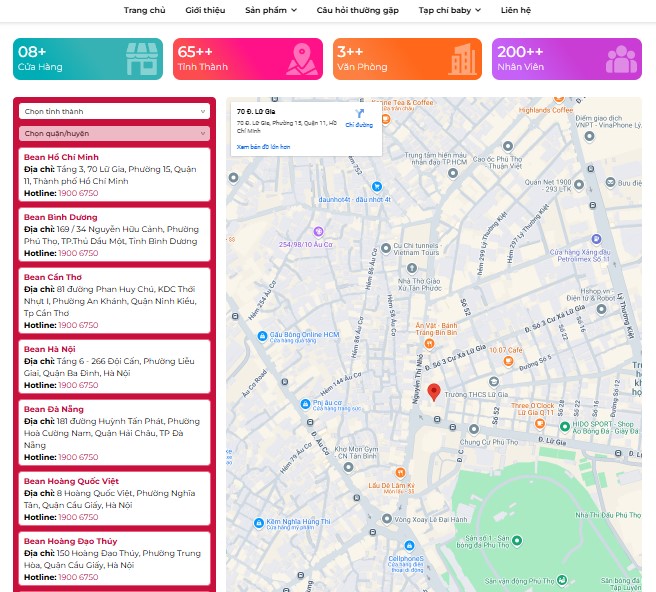Select the Bean Hồ Chí Minh store
Image resolution: width=656 pixels, height=592 pixels.
[x=114, y=174]
